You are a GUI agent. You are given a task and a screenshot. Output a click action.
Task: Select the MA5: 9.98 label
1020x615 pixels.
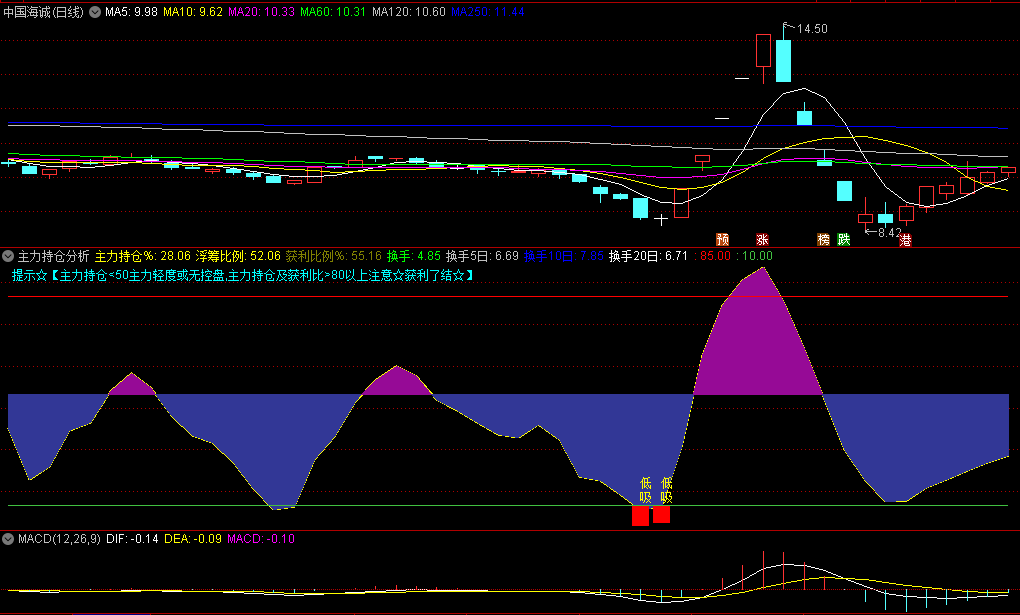[131, 12]
